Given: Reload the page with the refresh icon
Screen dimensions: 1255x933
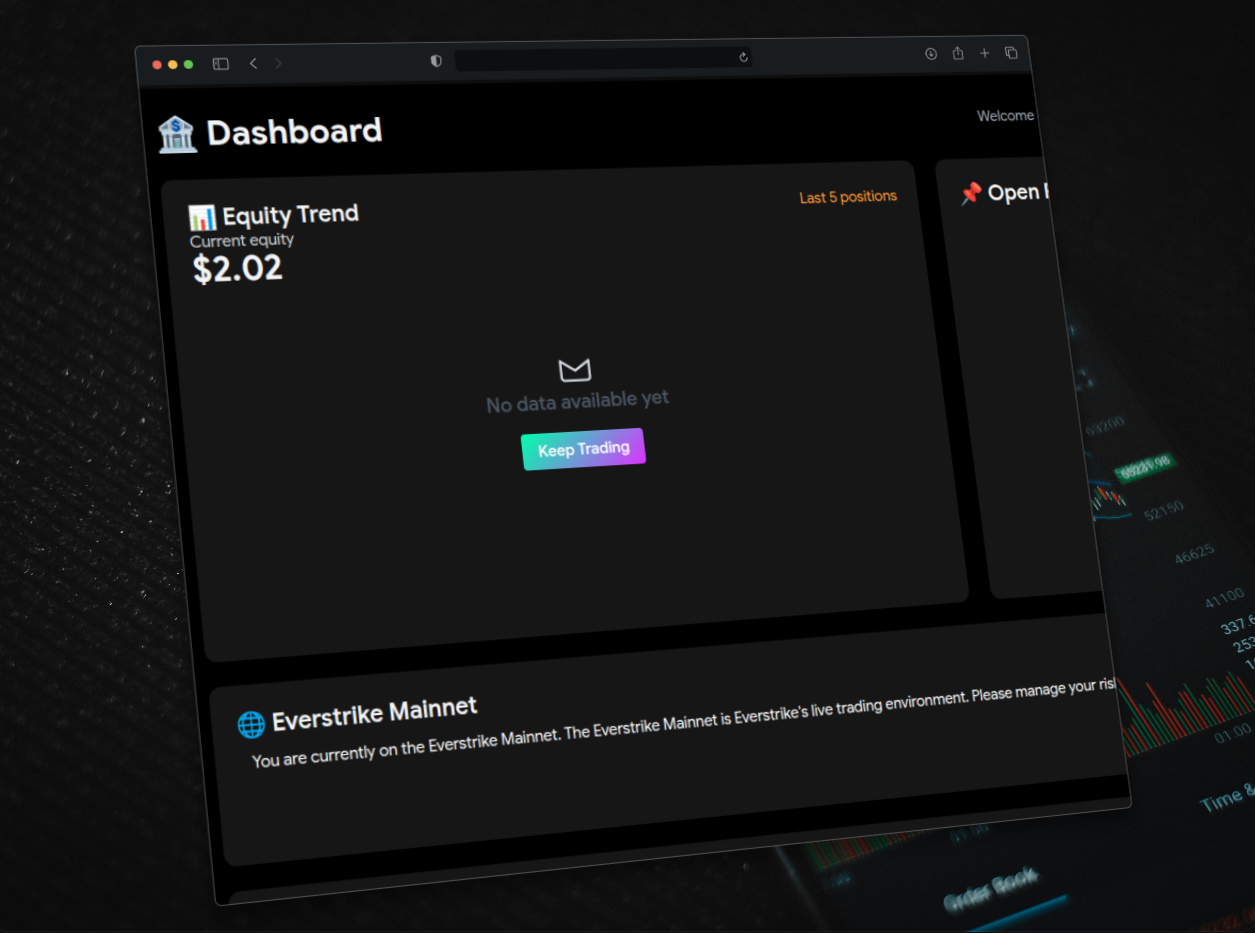Looking at the screenshot, I should pos(742,58).
